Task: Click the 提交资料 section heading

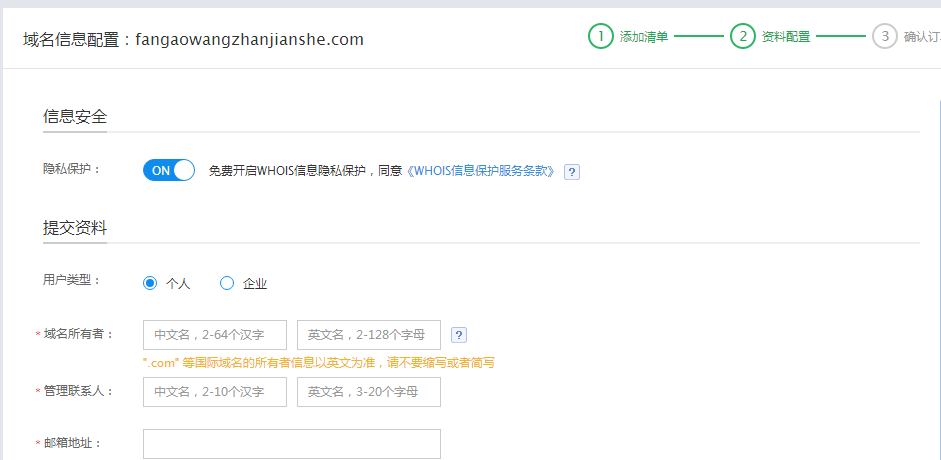Action: [x=75, y=227]
